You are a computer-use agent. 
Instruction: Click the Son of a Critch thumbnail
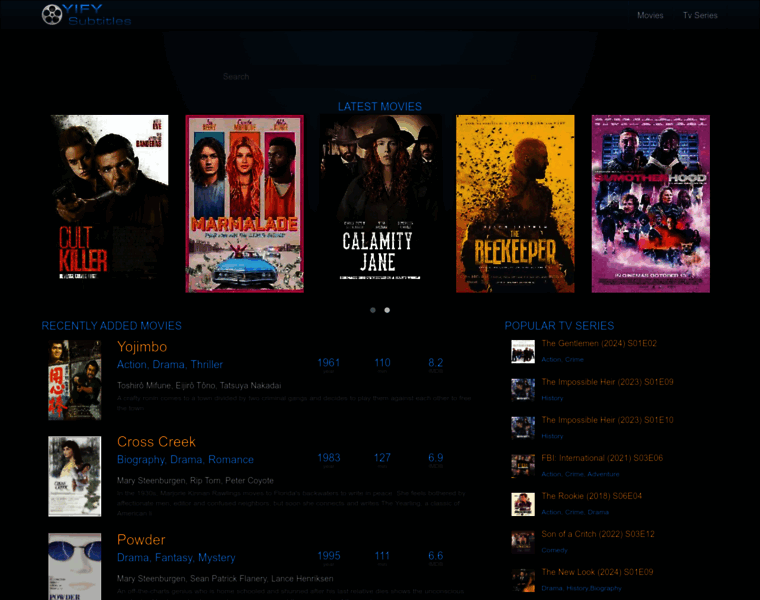[523, 542]
